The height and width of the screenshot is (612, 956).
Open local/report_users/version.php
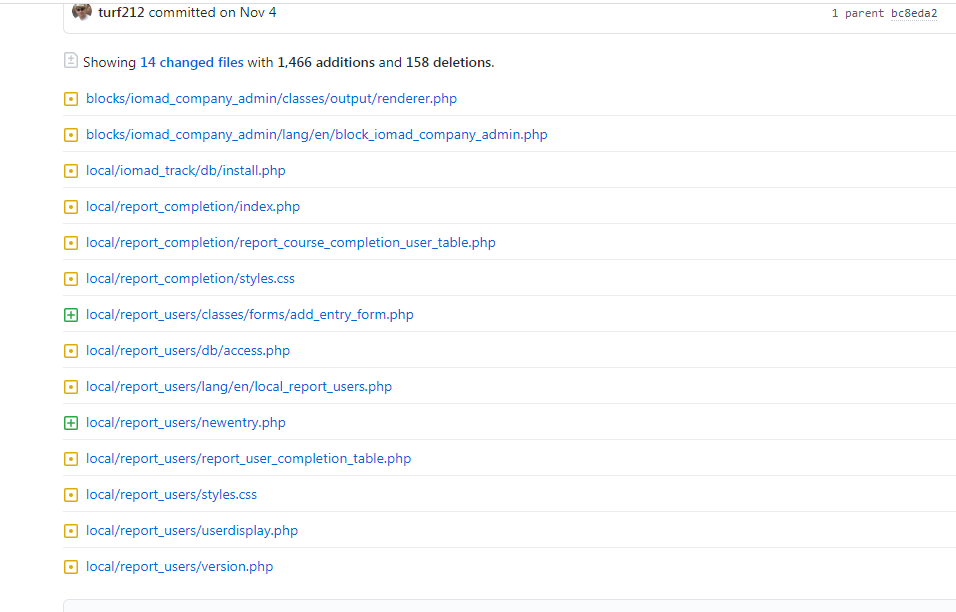pos(179,566)
